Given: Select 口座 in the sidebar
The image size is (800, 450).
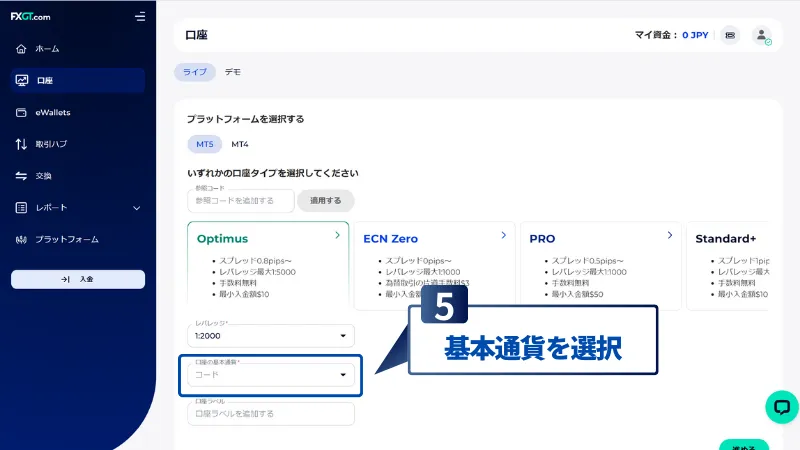Looking at the screenshot, I should 78,81.
